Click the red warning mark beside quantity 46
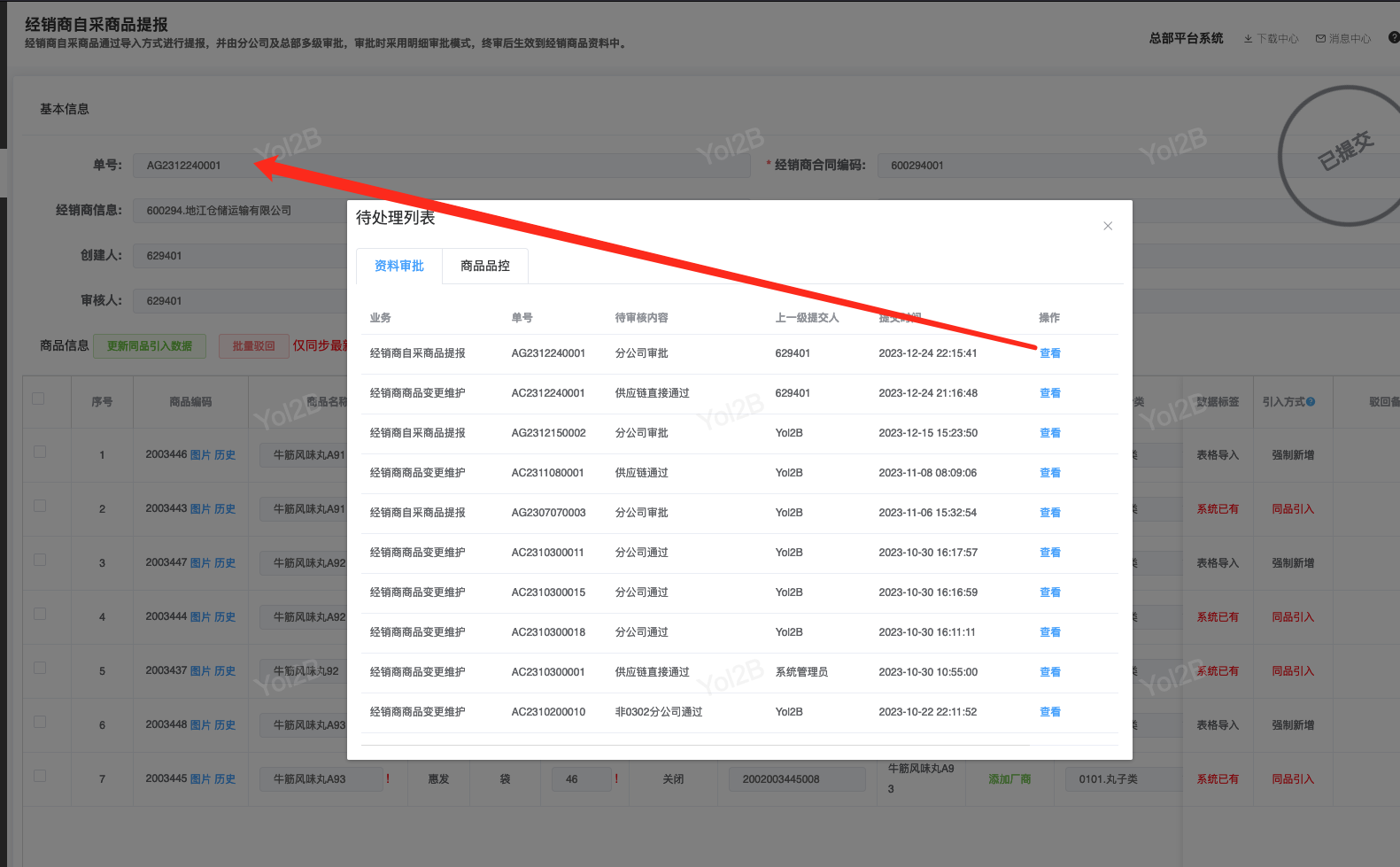 click(x=616, y=778)
